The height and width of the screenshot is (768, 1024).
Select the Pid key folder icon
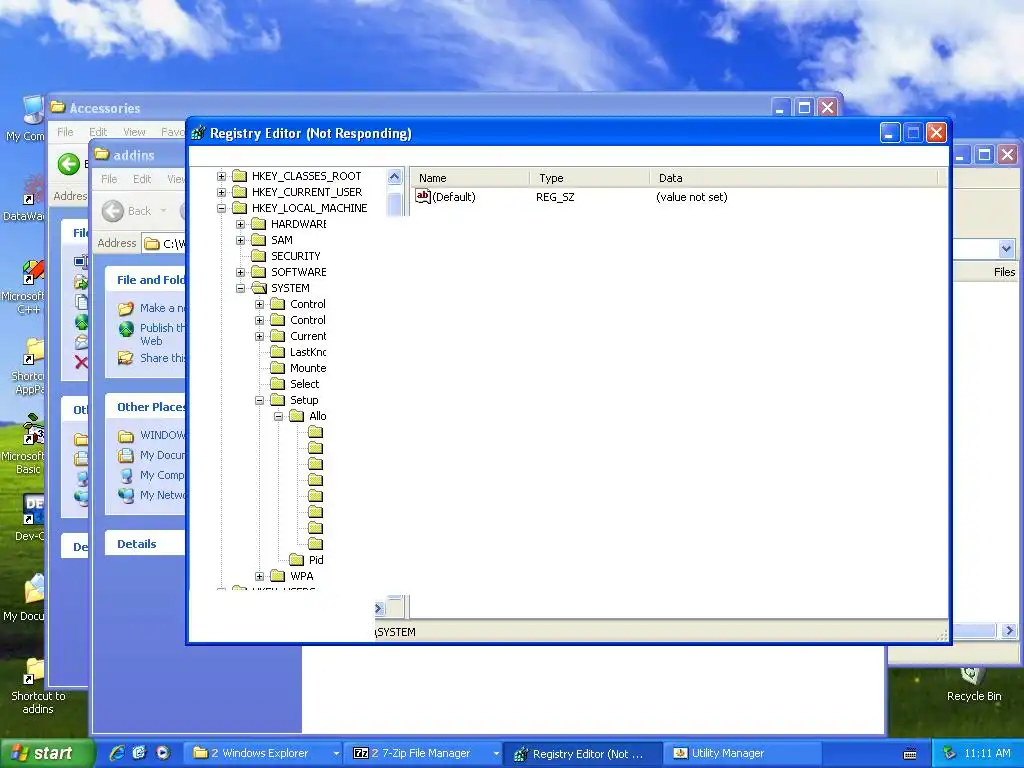297,560
